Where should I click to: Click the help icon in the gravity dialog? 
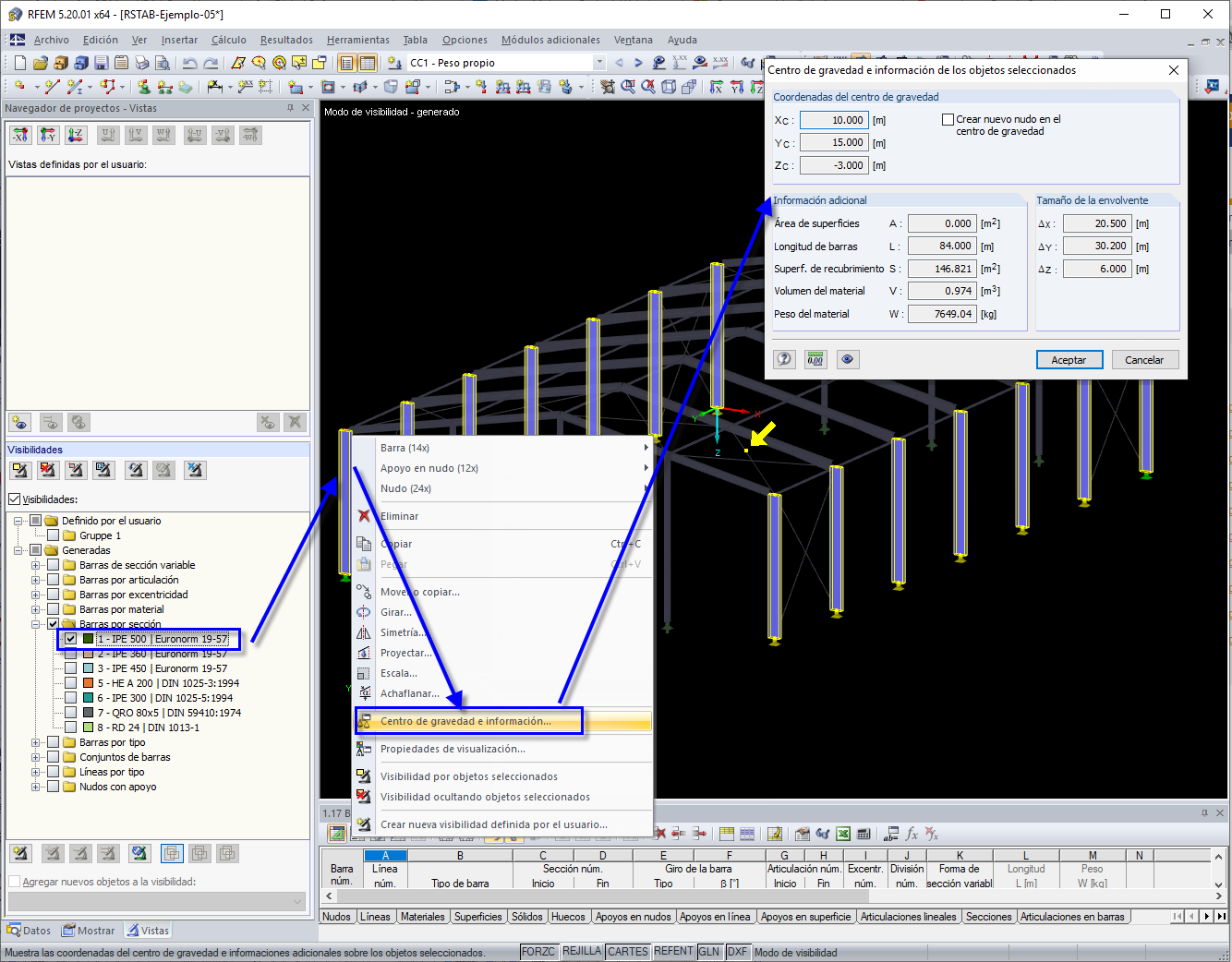pyautogui.click(x=785, y=359)
